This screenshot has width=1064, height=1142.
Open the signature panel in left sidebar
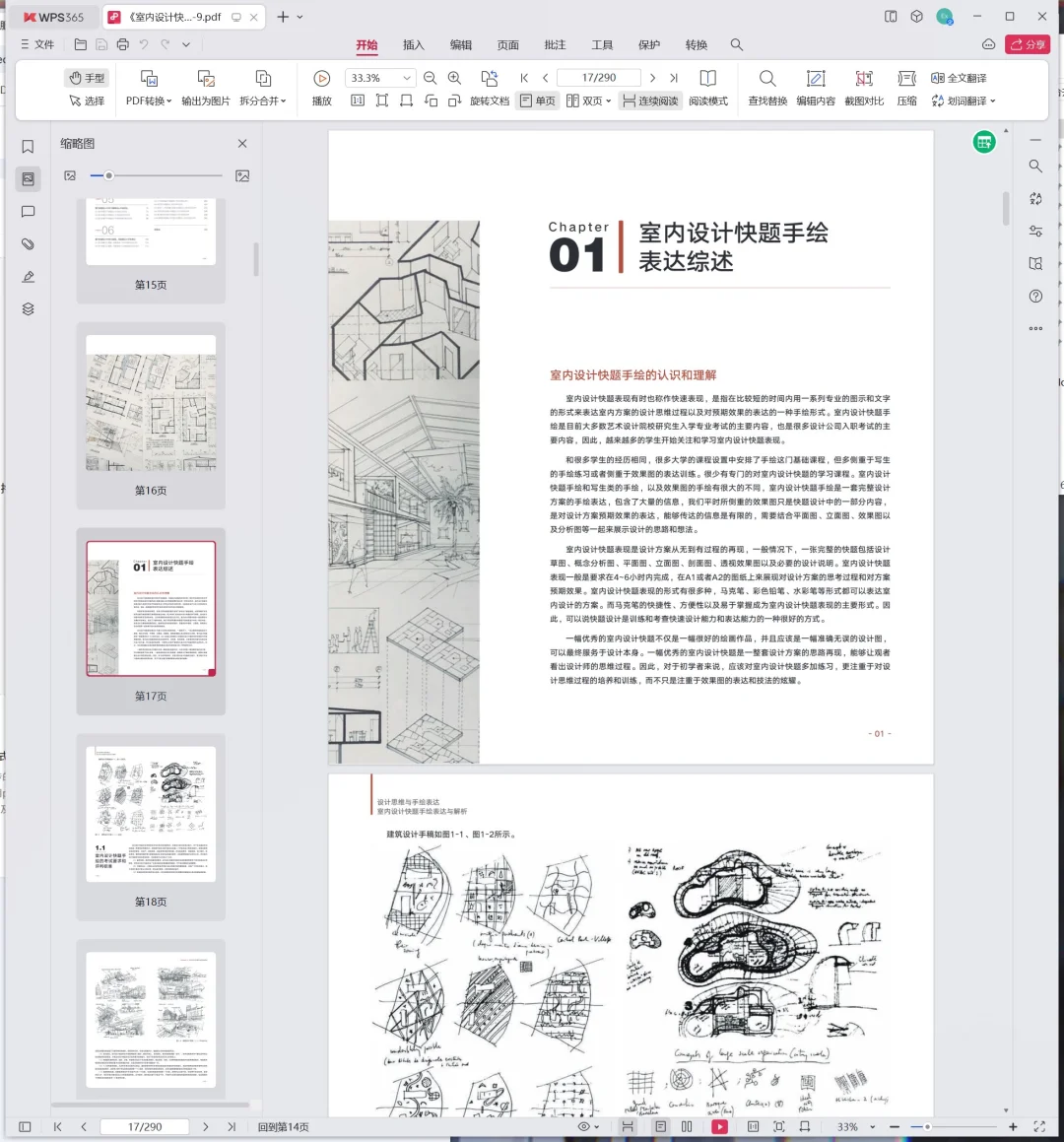pyautogui.click(x=28, y=277)
